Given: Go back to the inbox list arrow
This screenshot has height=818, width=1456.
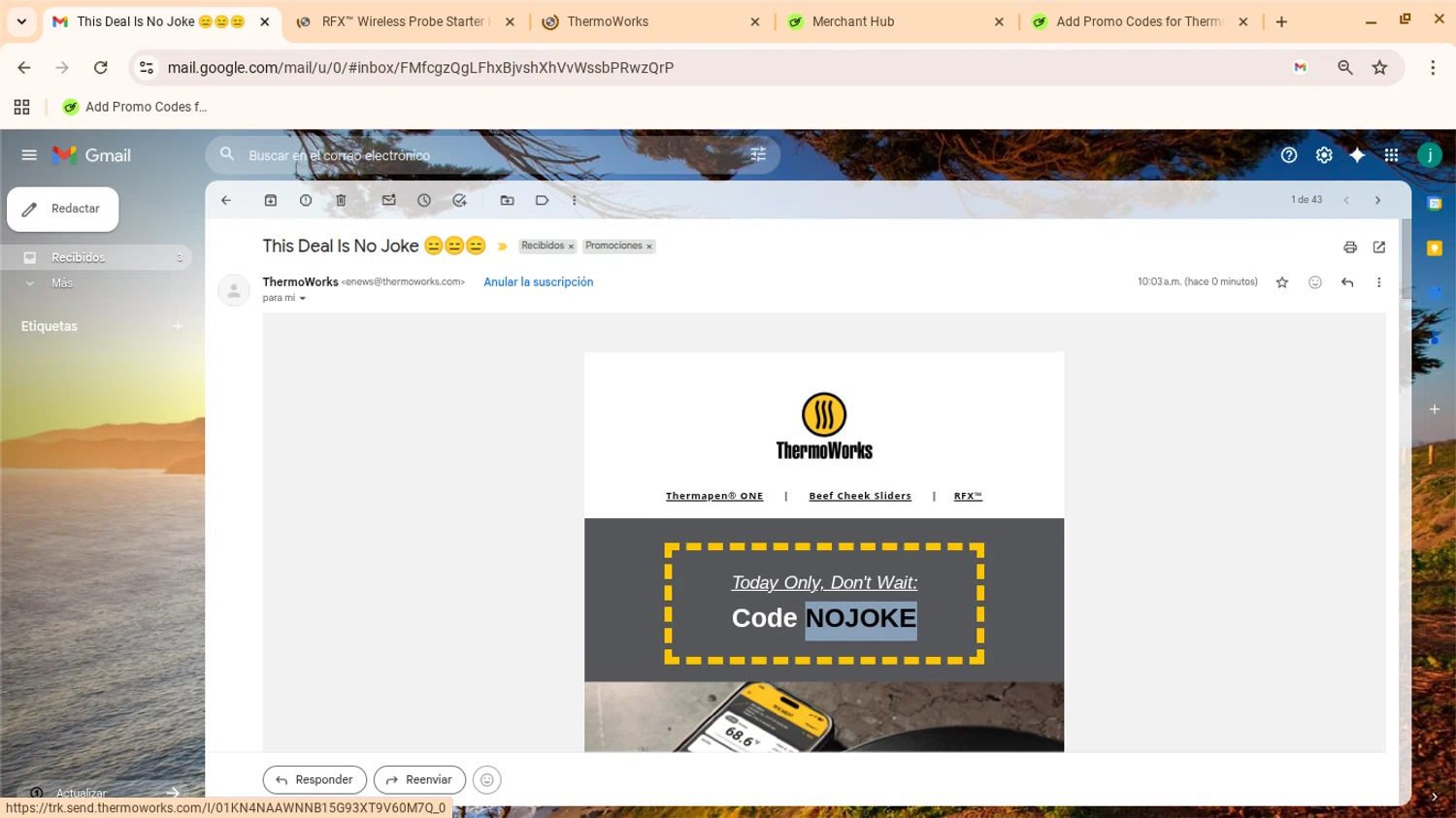Looking at the screenshot, I should point(226,200).
